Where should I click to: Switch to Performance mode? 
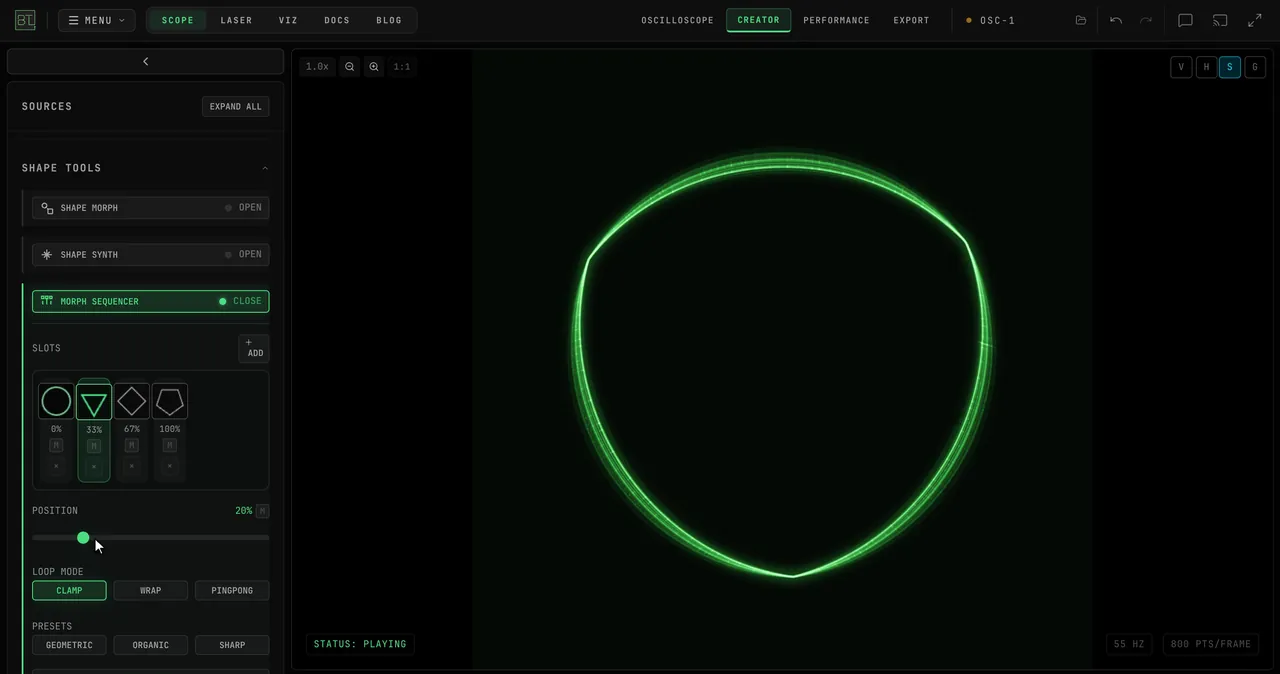[x=837, y=20]
